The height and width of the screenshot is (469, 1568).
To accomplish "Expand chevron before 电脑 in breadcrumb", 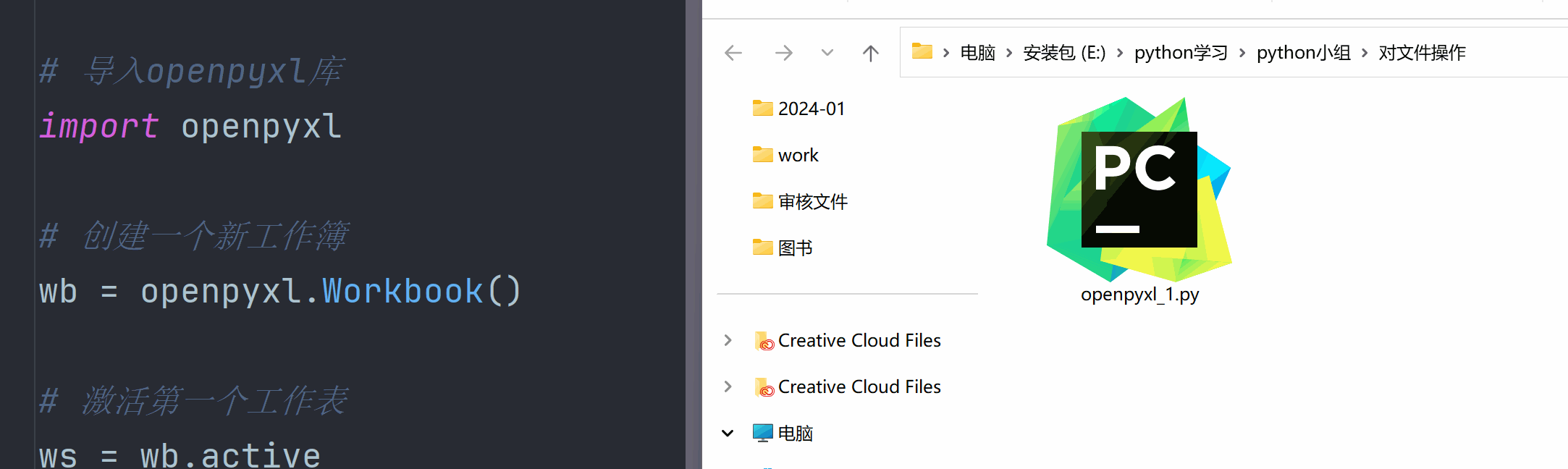I will coord(946,53).
